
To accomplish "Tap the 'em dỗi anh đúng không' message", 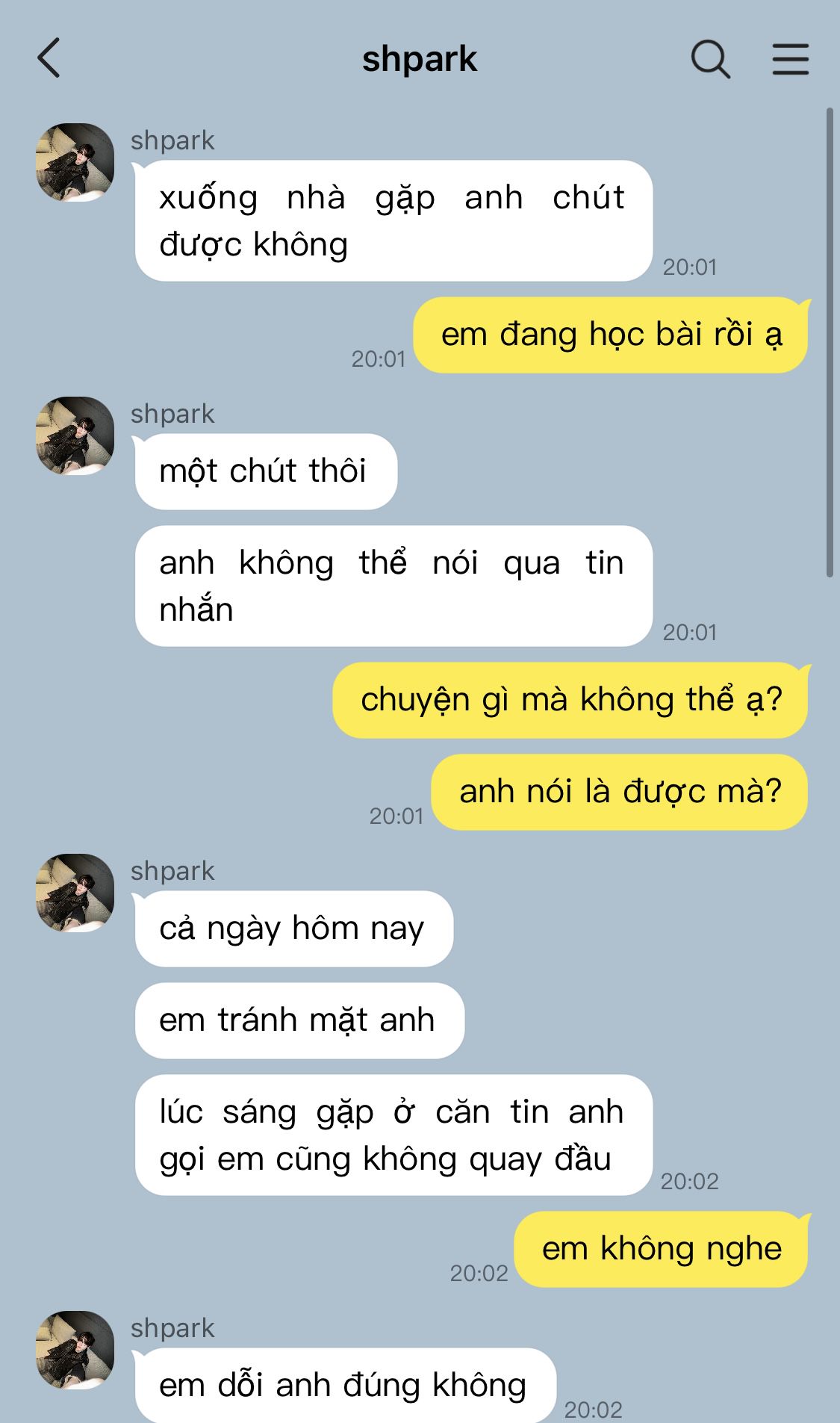I will [345, 1386].
